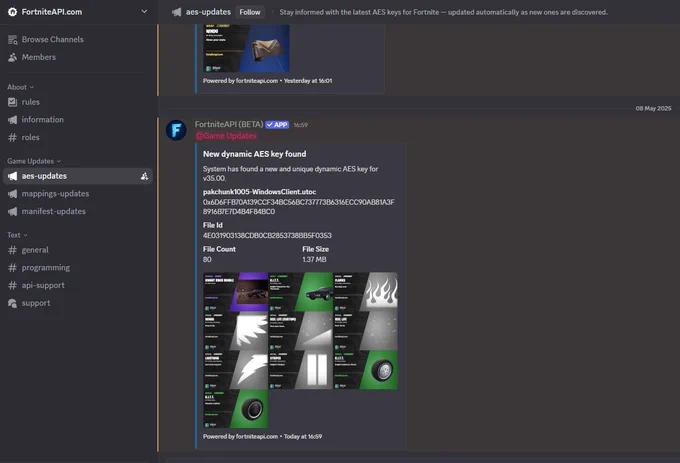The width and height of the screenshot is (680, 463).
Task: Click the 08 May 2025 date divider label
Action: (x=653, y=108)
